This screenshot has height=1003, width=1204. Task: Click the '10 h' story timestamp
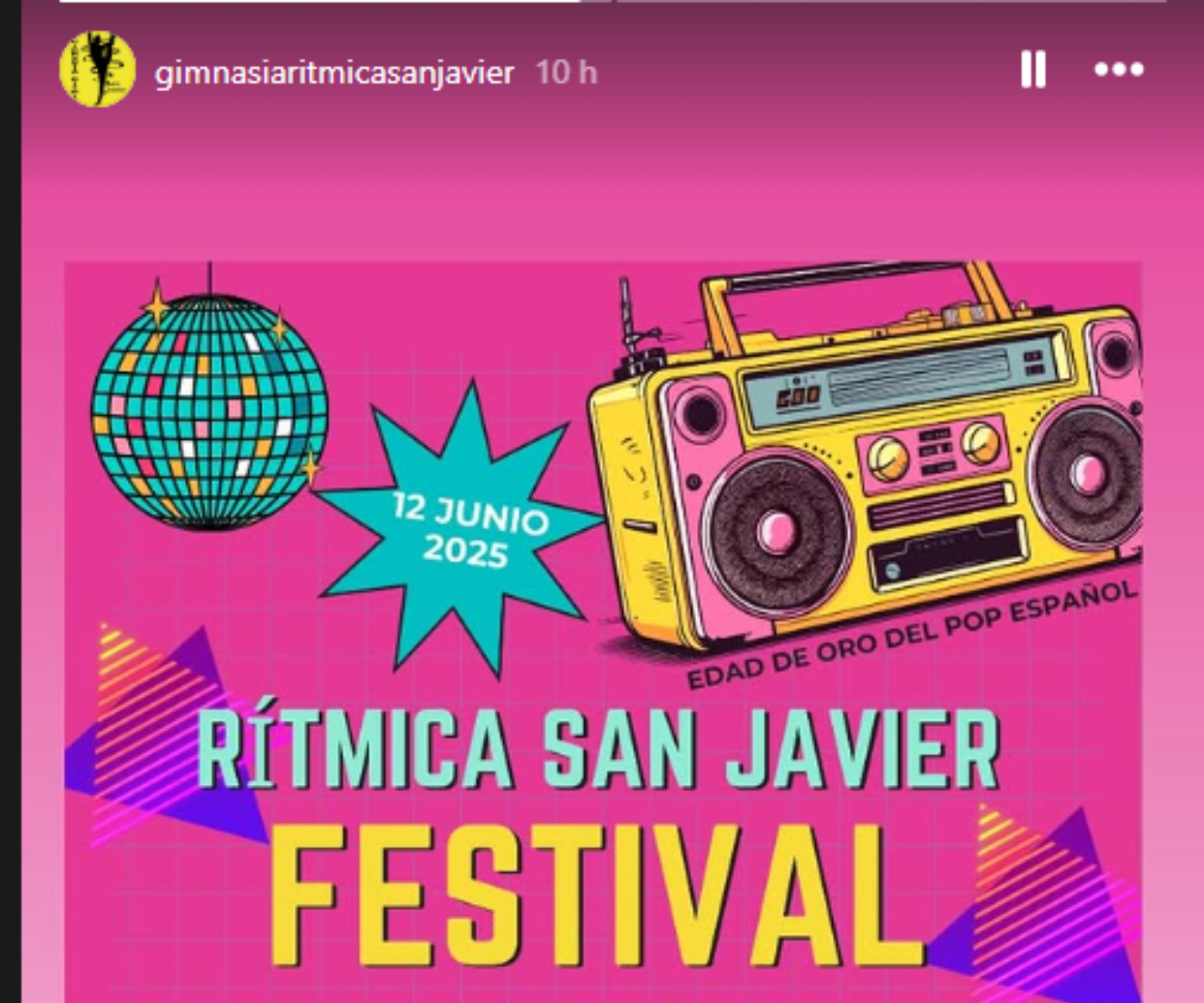click(567, 72)
